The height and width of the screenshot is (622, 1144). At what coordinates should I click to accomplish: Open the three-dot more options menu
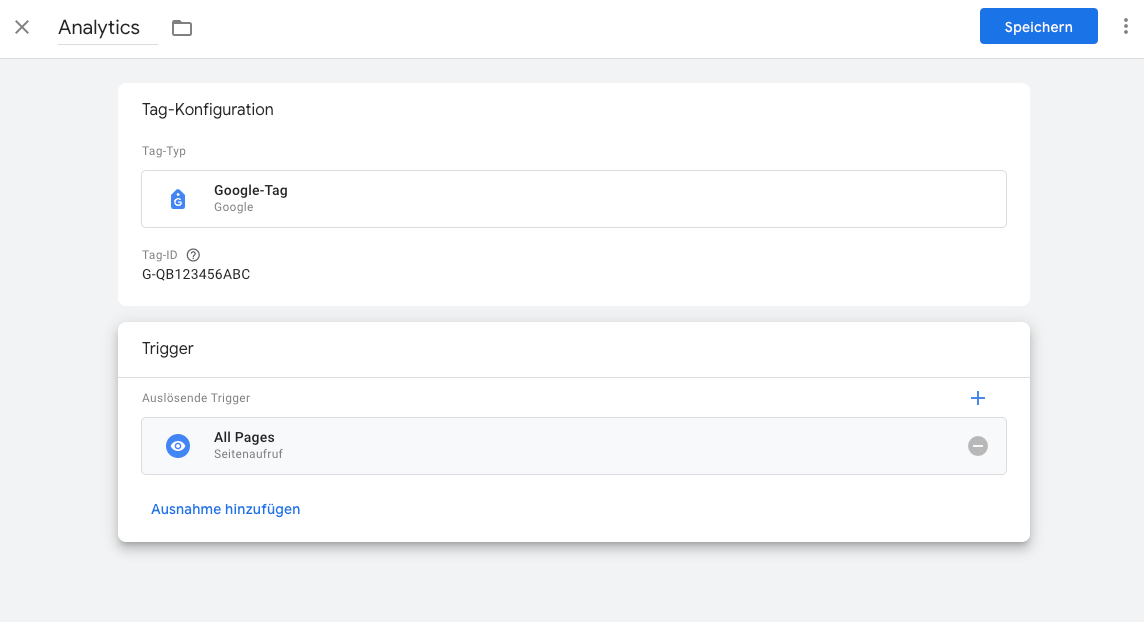tap(1126, 27)
